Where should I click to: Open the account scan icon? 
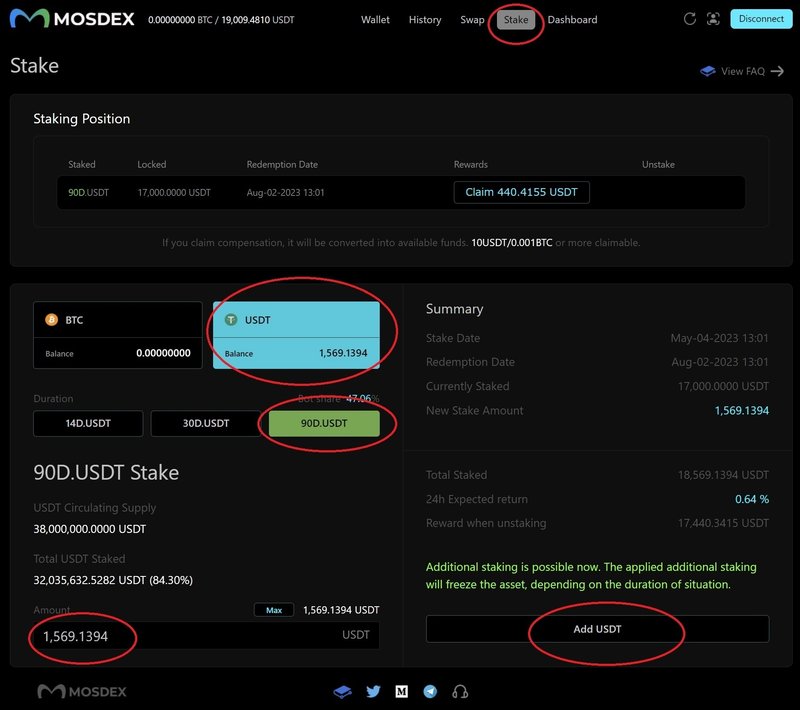point(713,19)
